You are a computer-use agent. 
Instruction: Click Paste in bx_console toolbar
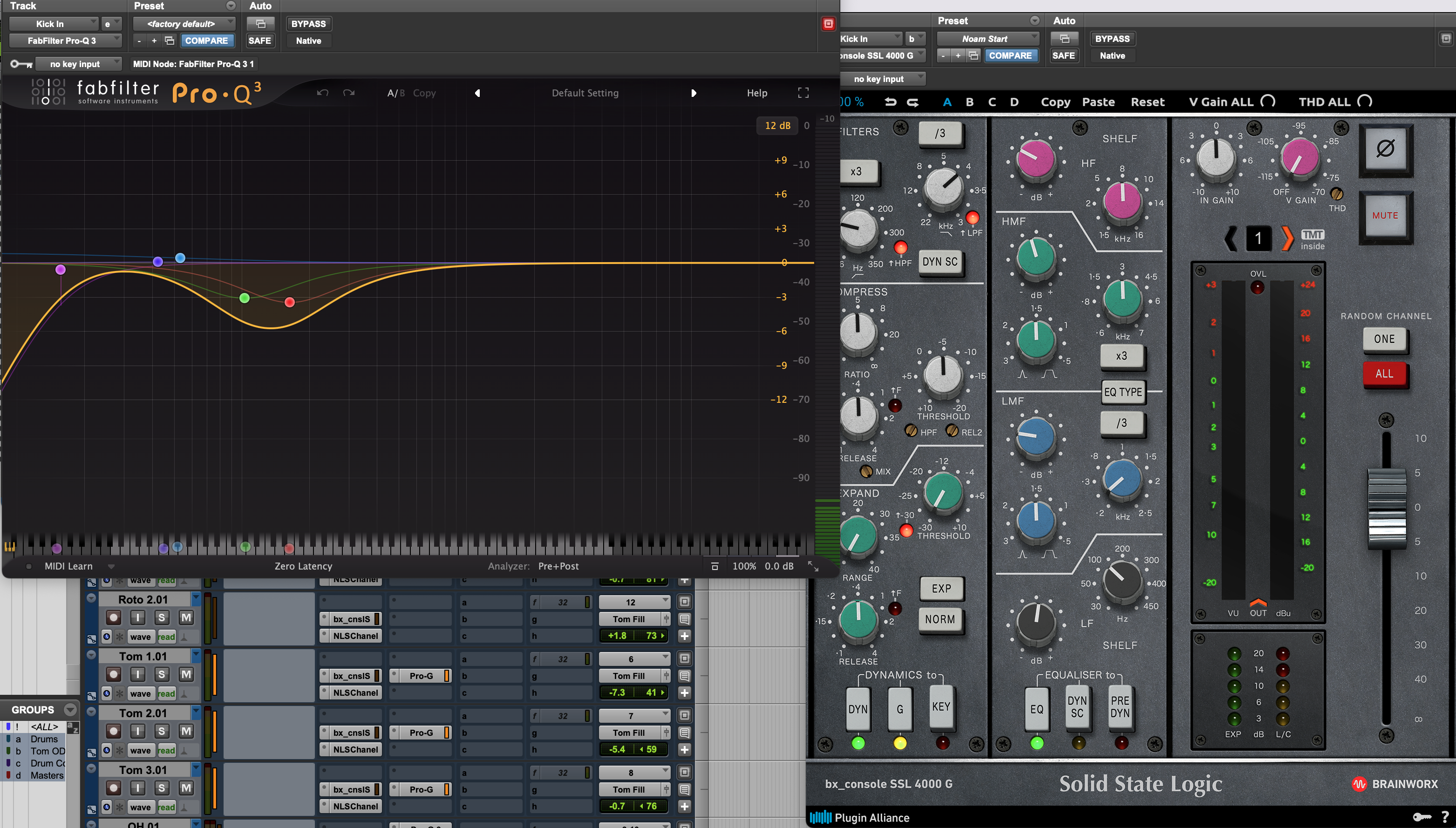tap(1098, 102)
